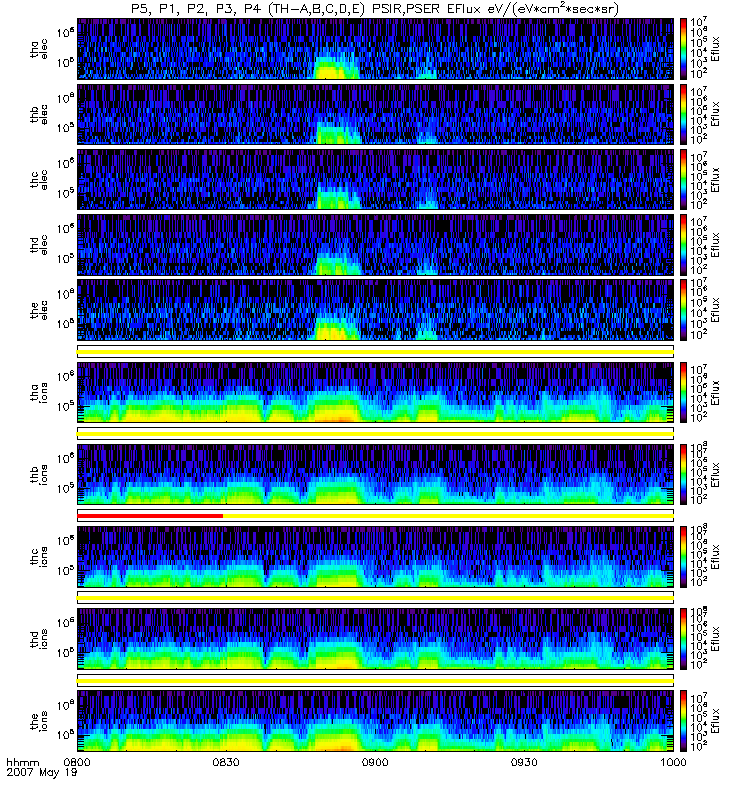
Task: Select the color bar beside the ions panel
Action: (x=684, y=720)
